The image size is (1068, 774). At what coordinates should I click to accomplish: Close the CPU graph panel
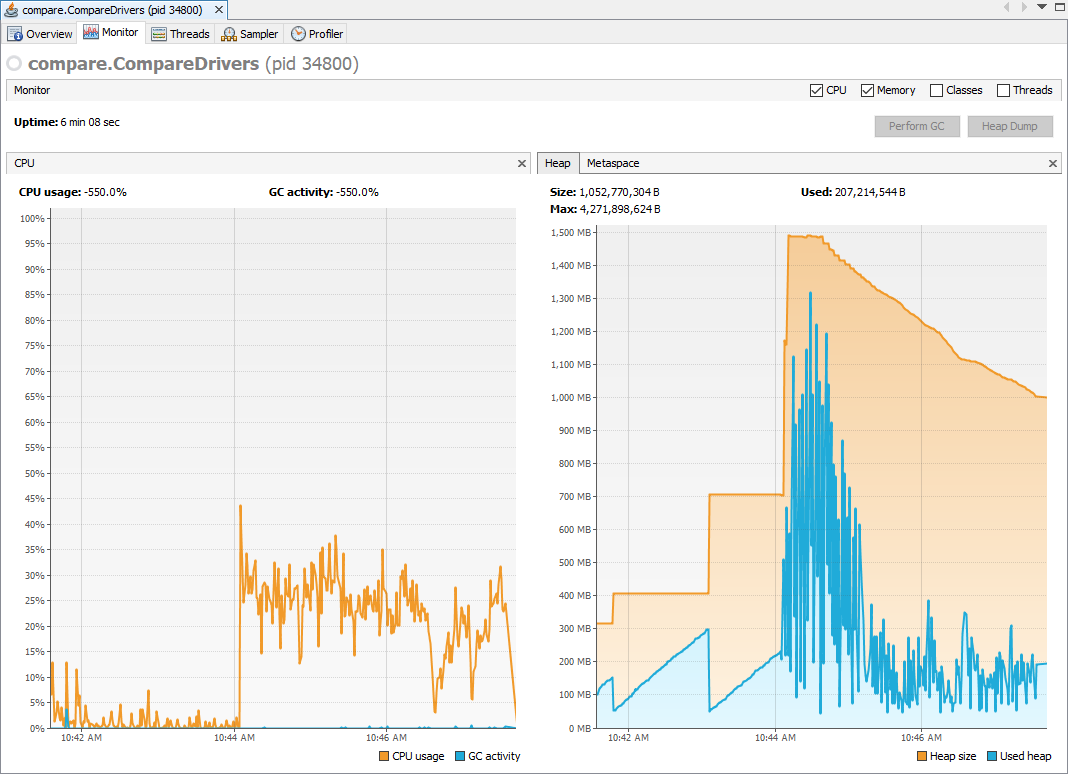[521, 163]
